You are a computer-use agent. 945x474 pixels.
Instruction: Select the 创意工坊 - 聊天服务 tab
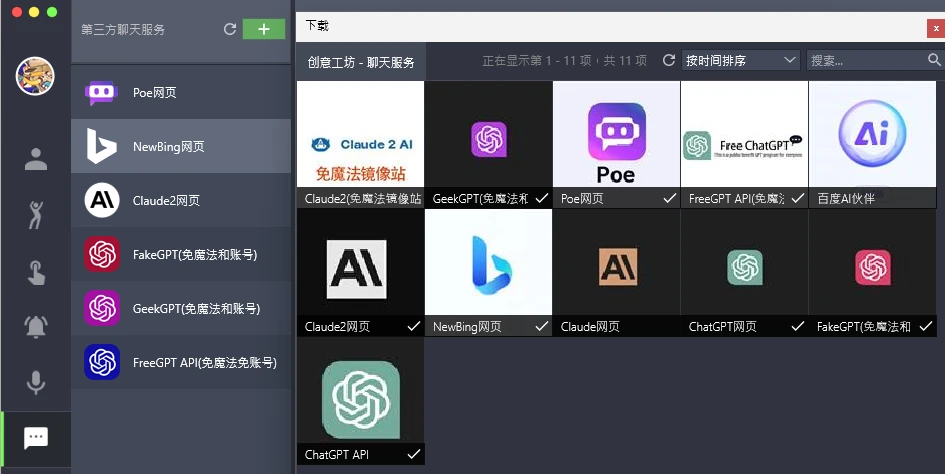tap(361, 62)
